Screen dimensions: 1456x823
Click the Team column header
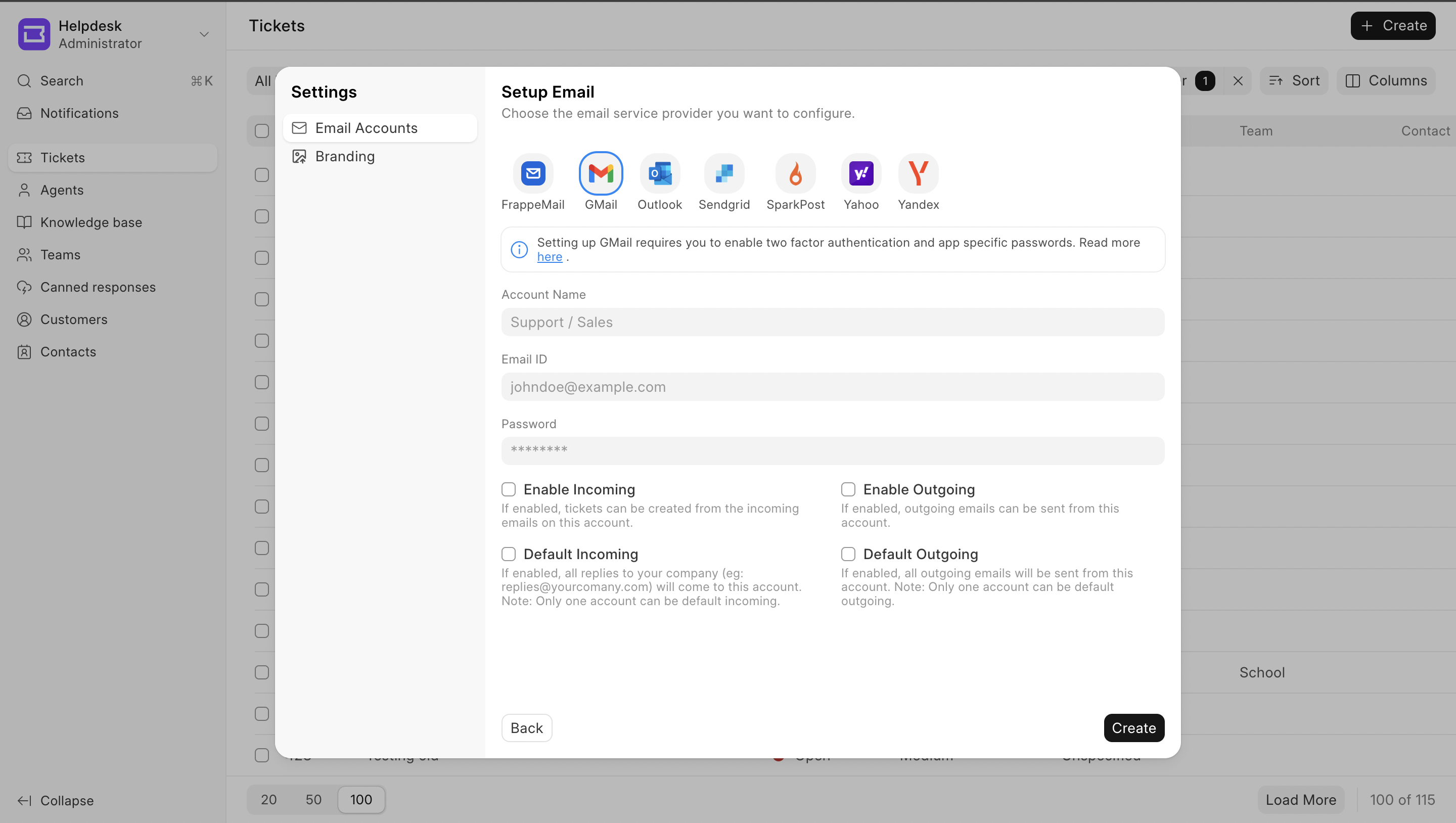tap(1256, 131)
